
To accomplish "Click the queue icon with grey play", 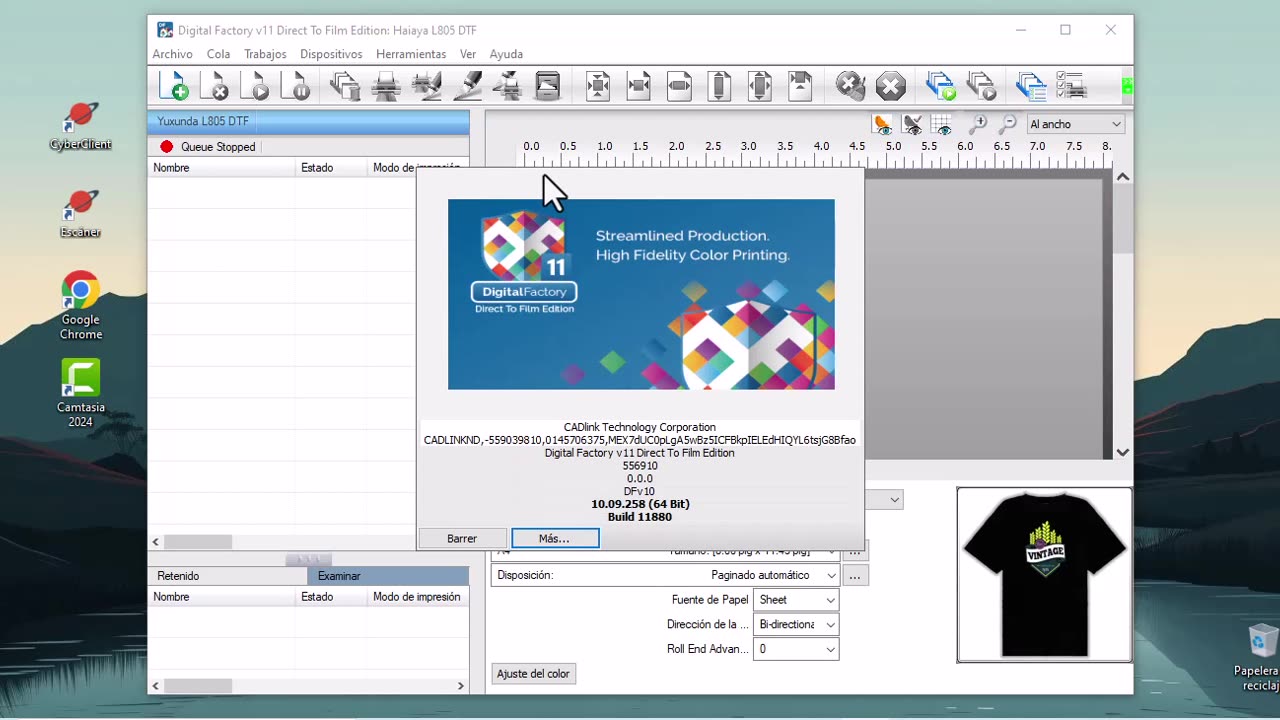I will pyautogui.click(x=981, y=86).
